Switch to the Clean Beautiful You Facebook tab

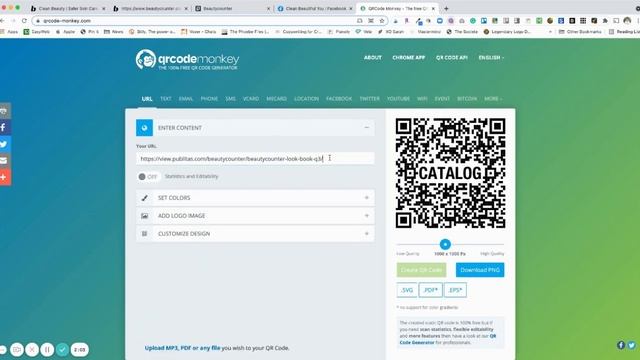tap(315, 8)
